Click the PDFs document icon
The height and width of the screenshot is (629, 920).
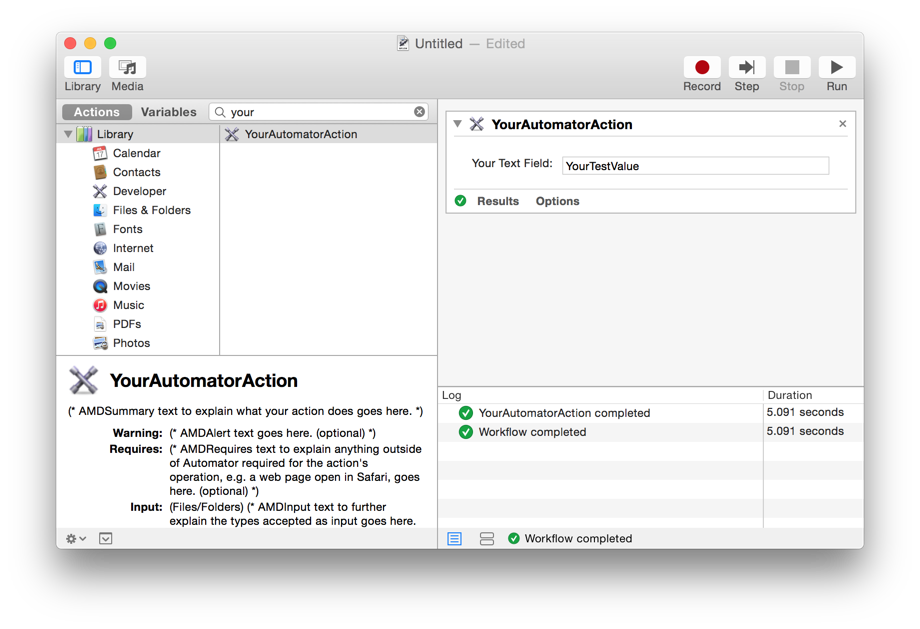[100, 324]
